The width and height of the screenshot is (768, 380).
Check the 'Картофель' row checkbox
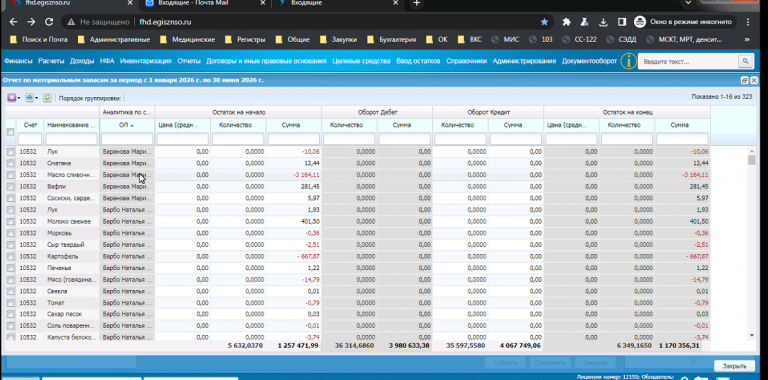(x=10, y=257)
